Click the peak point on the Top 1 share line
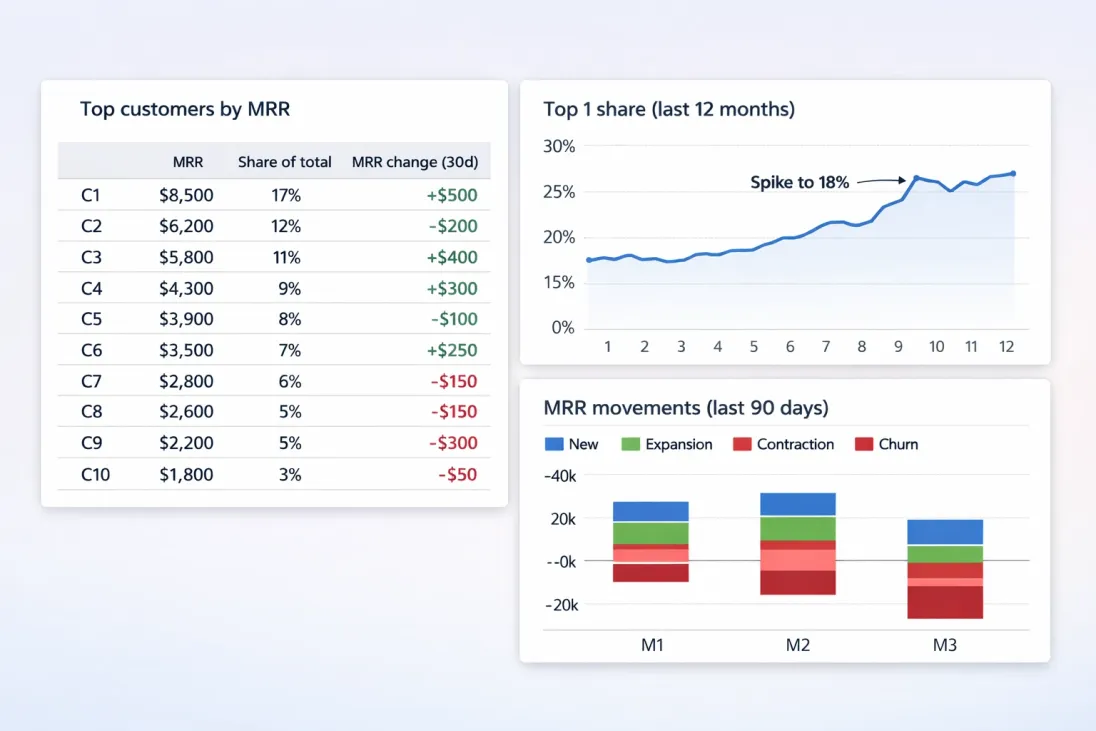 915,177
